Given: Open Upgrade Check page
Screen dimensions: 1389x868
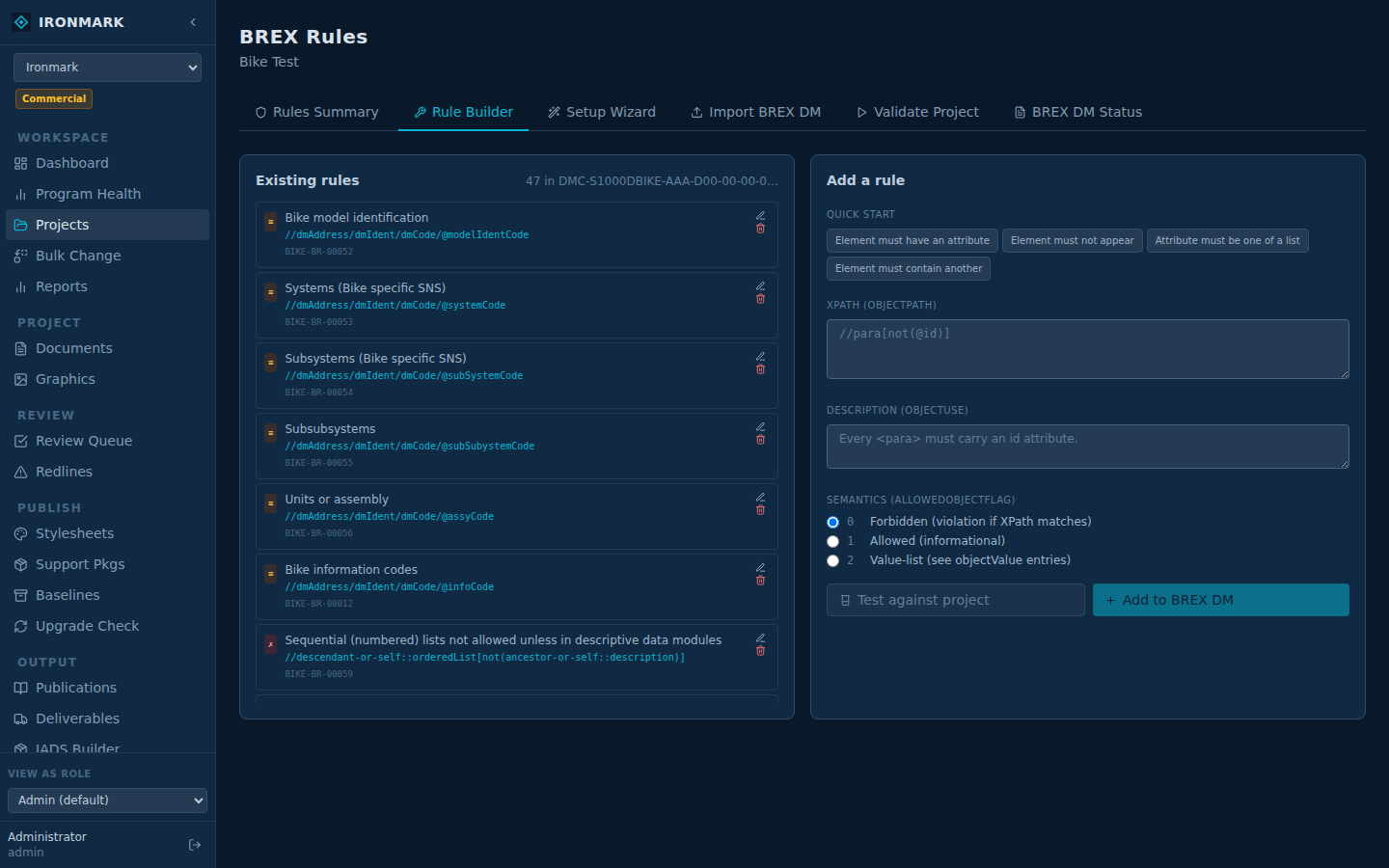Looking at the screenshot, I should [107, 626].
